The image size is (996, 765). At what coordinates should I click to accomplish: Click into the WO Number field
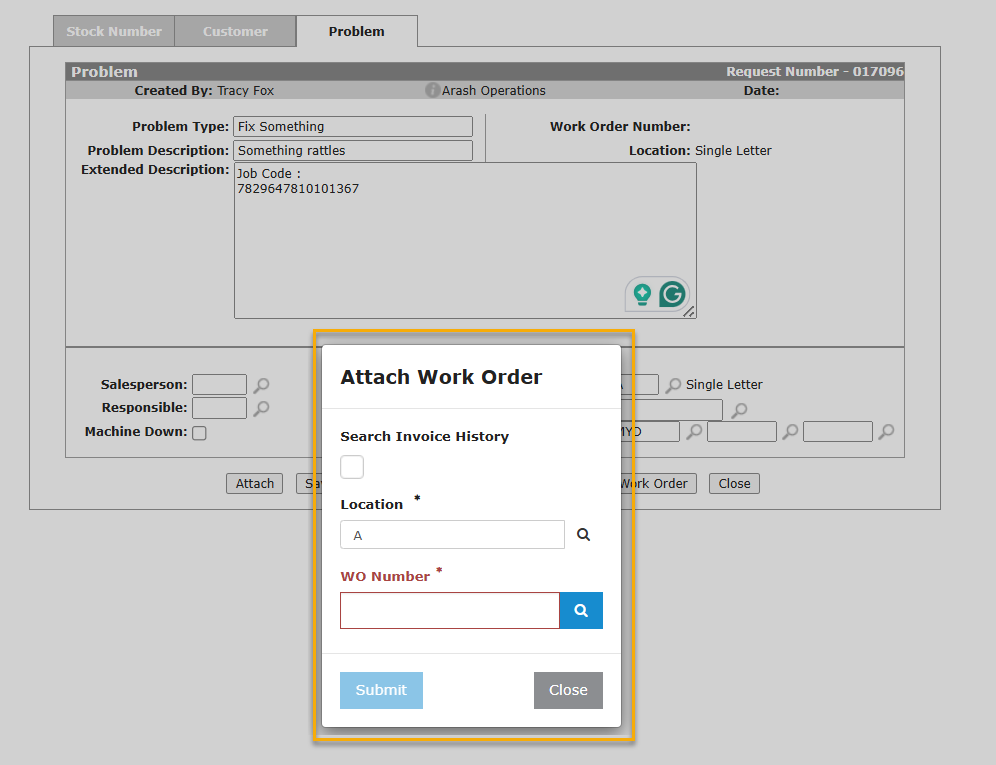click(449, 611)
